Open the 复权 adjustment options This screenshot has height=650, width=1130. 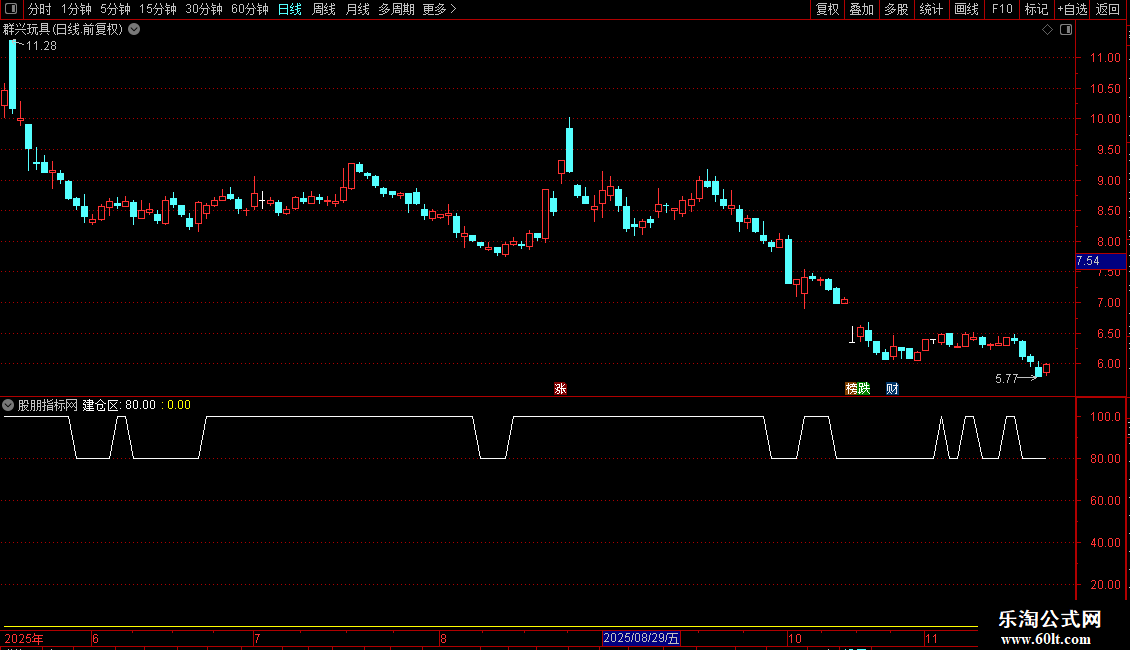827,9
